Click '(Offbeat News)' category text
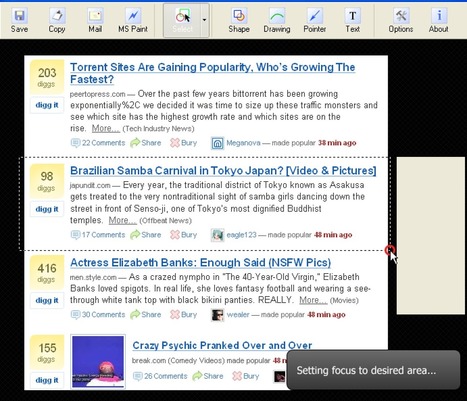 pos(165,221)
